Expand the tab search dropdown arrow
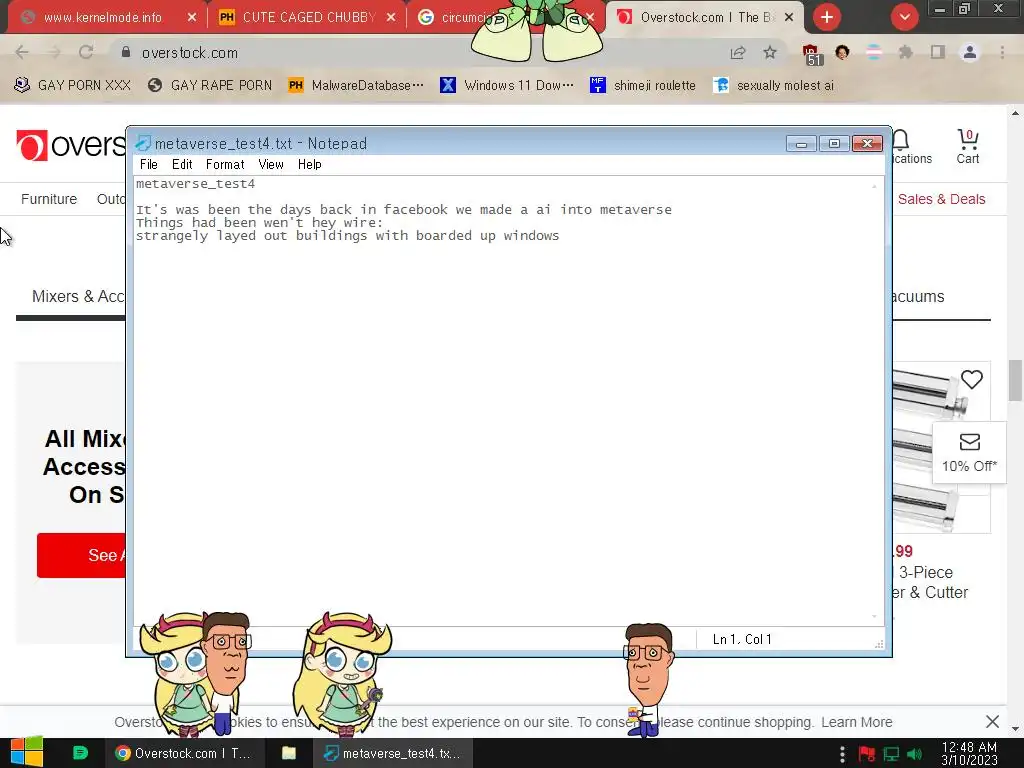This screenshot has width=1024, height=768. tap(904, 17)
